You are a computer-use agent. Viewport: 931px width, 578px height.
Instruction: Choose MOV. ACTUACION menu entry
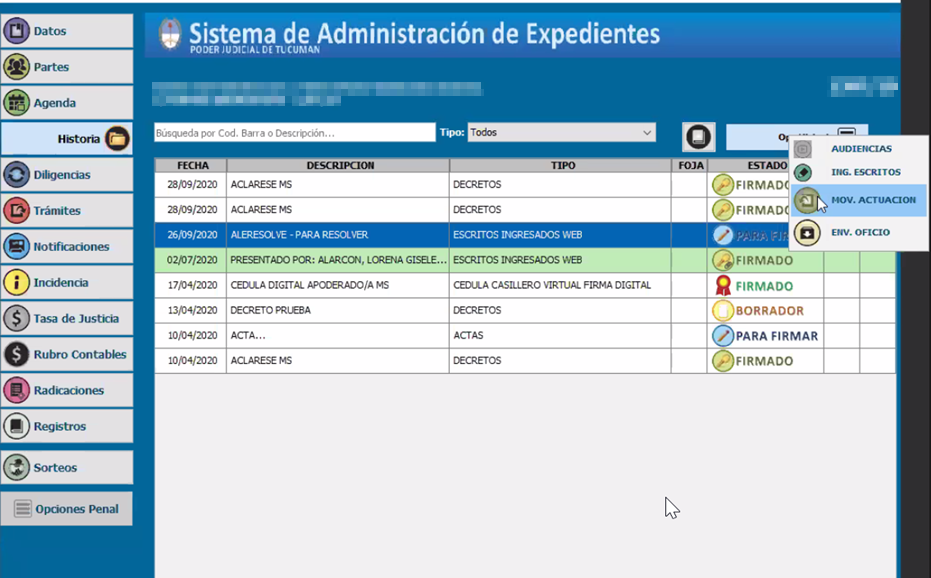[859, 200]
